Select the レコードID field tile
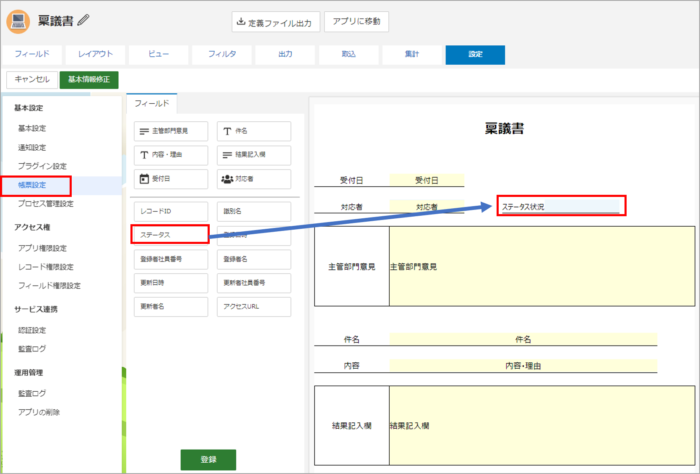Screen dimensions: 700x474 pyautogui.click(x=171, y=212)
